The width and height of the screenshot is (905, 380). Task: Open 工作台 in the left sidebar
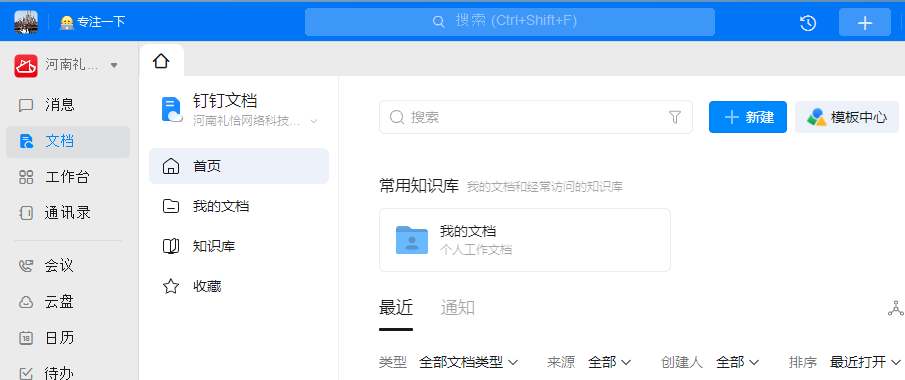click(68, 177)
